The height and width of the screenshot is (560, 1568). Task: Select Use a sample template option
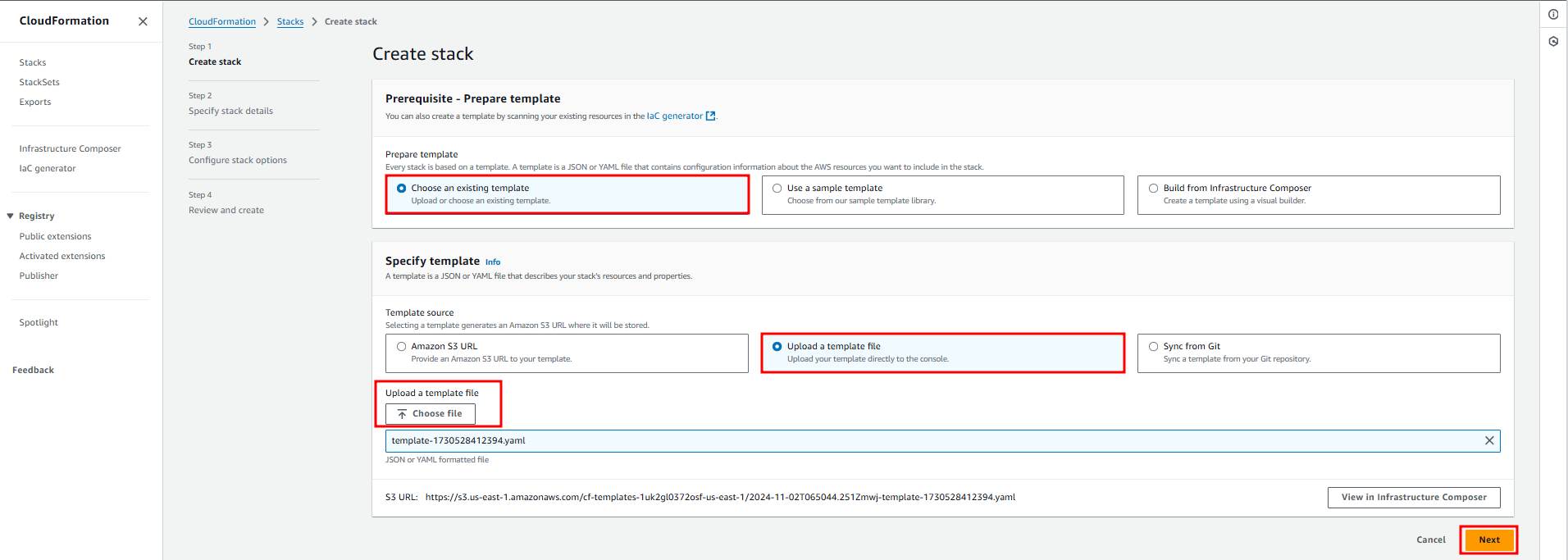click(777, 189)
